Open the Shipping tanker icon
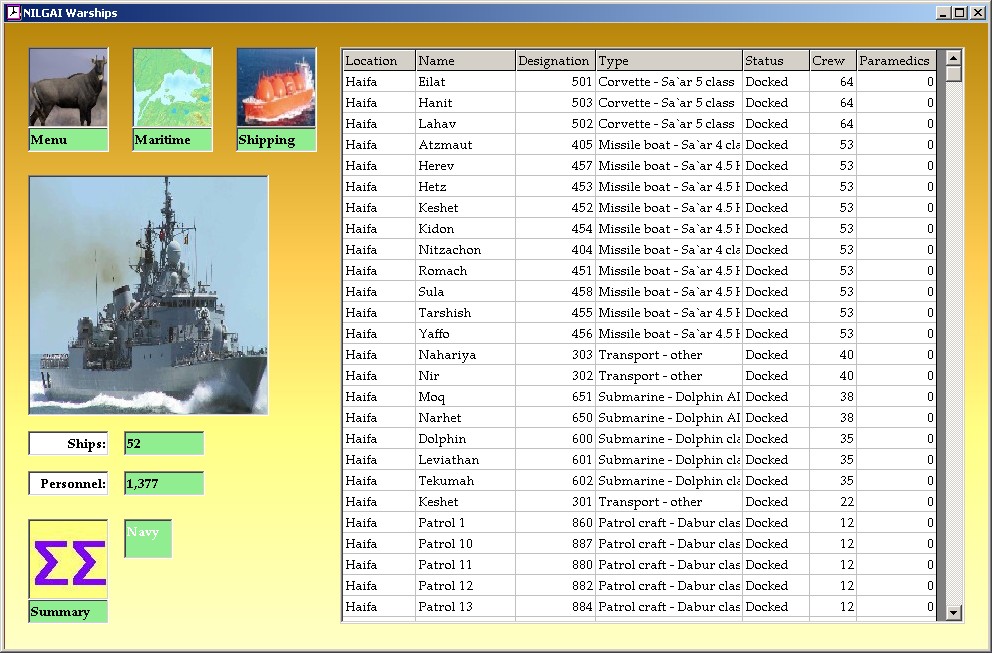 [x=276, y=88]
